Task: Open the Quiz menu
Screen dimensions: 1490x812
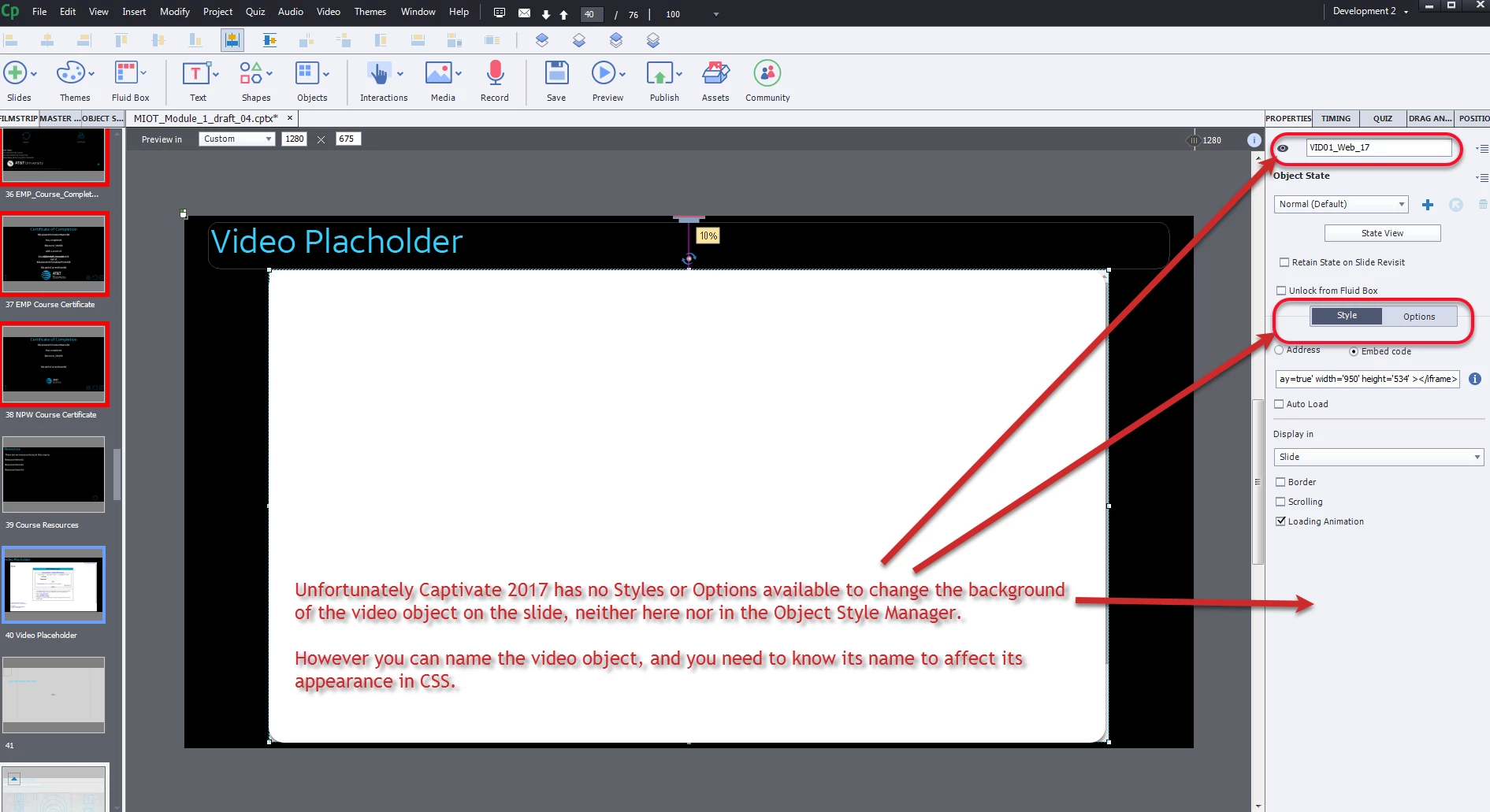Action: tap(255, 12)
